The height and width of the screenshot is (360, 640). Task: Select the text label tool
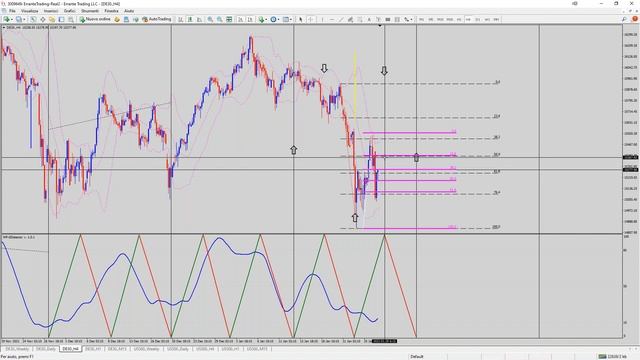378,19
